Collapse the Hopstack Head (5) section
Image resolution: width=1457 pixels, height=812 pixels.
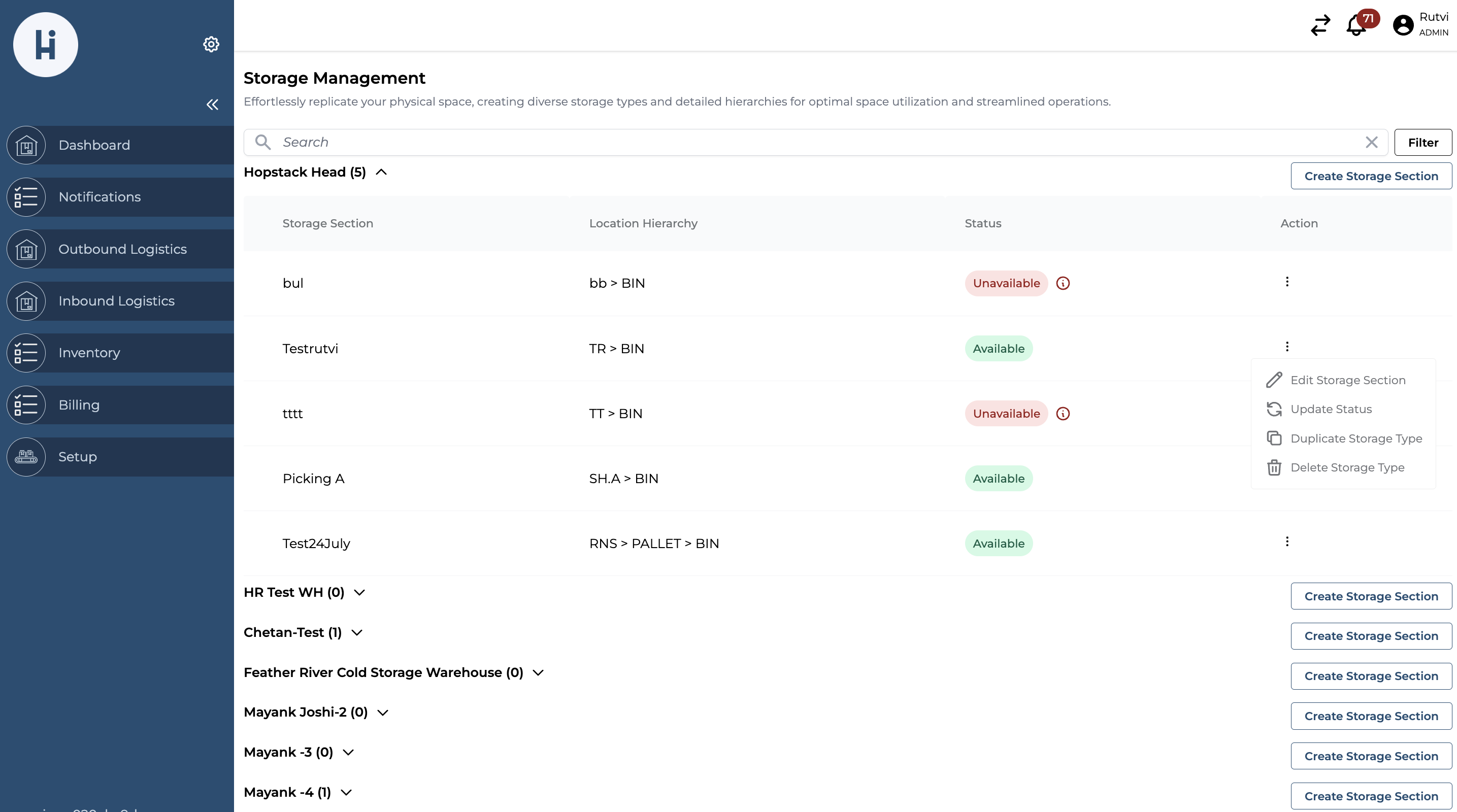(x=381, y=173)
